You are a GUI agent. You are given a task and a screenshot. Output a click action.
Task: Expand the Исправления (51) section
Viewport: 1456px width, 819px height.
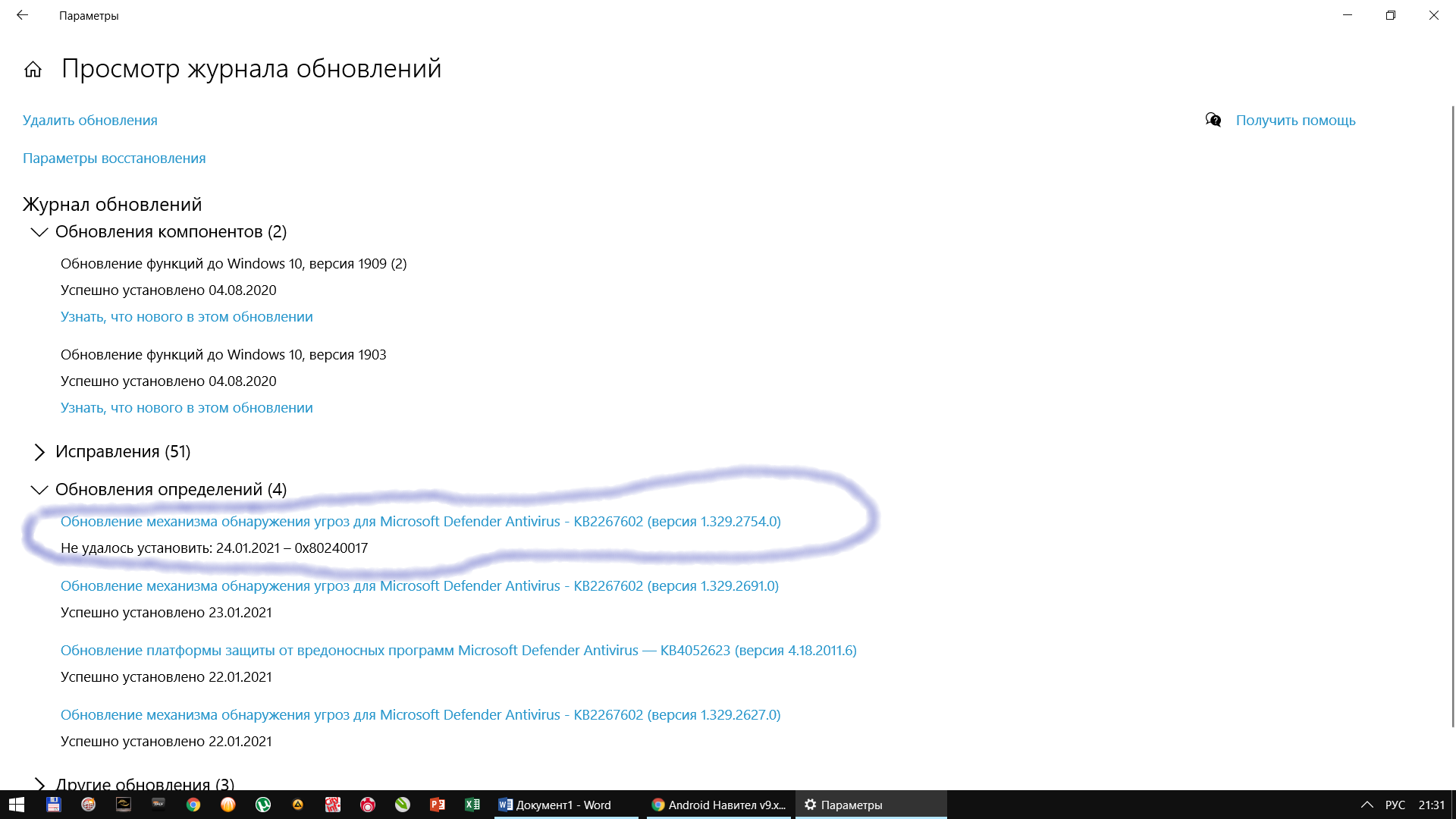click(x=39, y=452)
